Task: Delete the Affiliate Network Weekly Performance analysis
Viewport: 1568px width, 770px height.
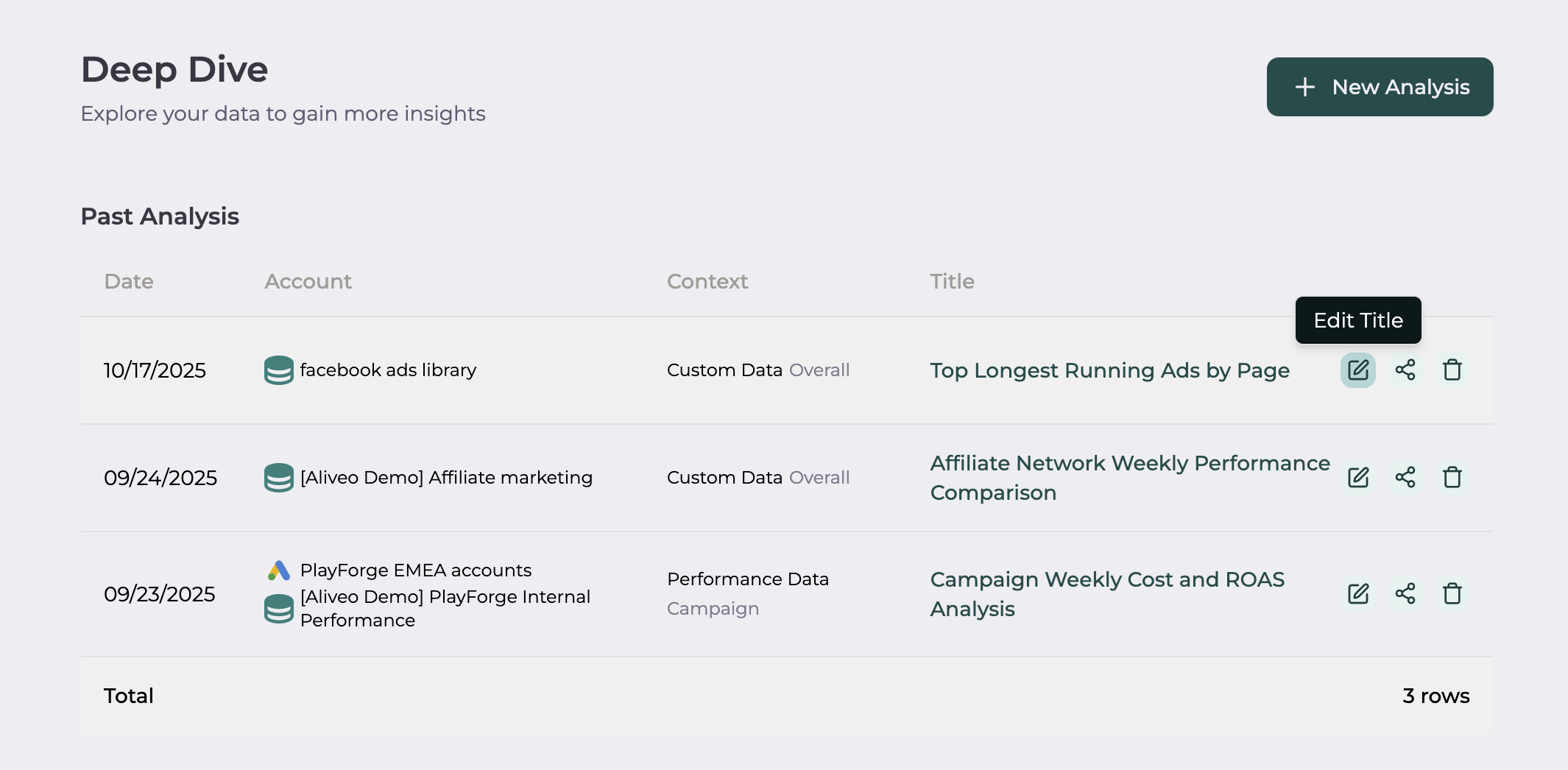Action: [1452, 478]
